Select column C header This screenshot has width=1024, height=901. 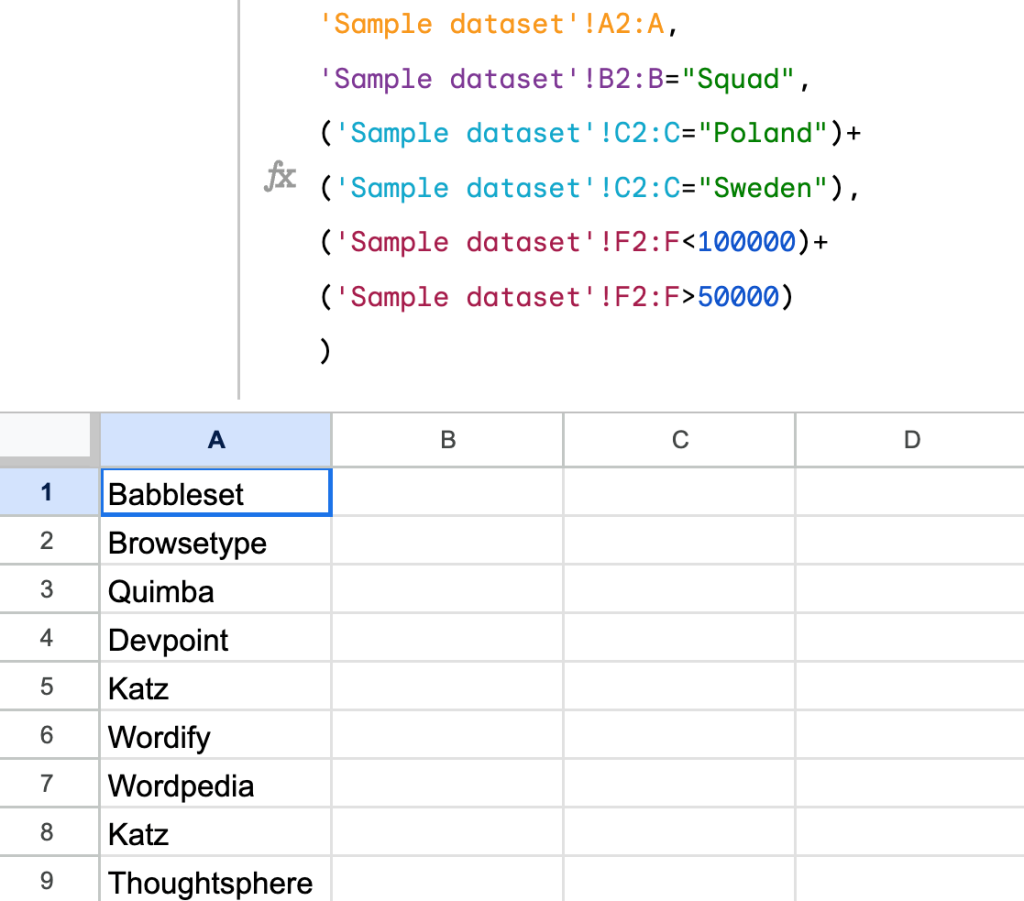[x=679, y=439]
